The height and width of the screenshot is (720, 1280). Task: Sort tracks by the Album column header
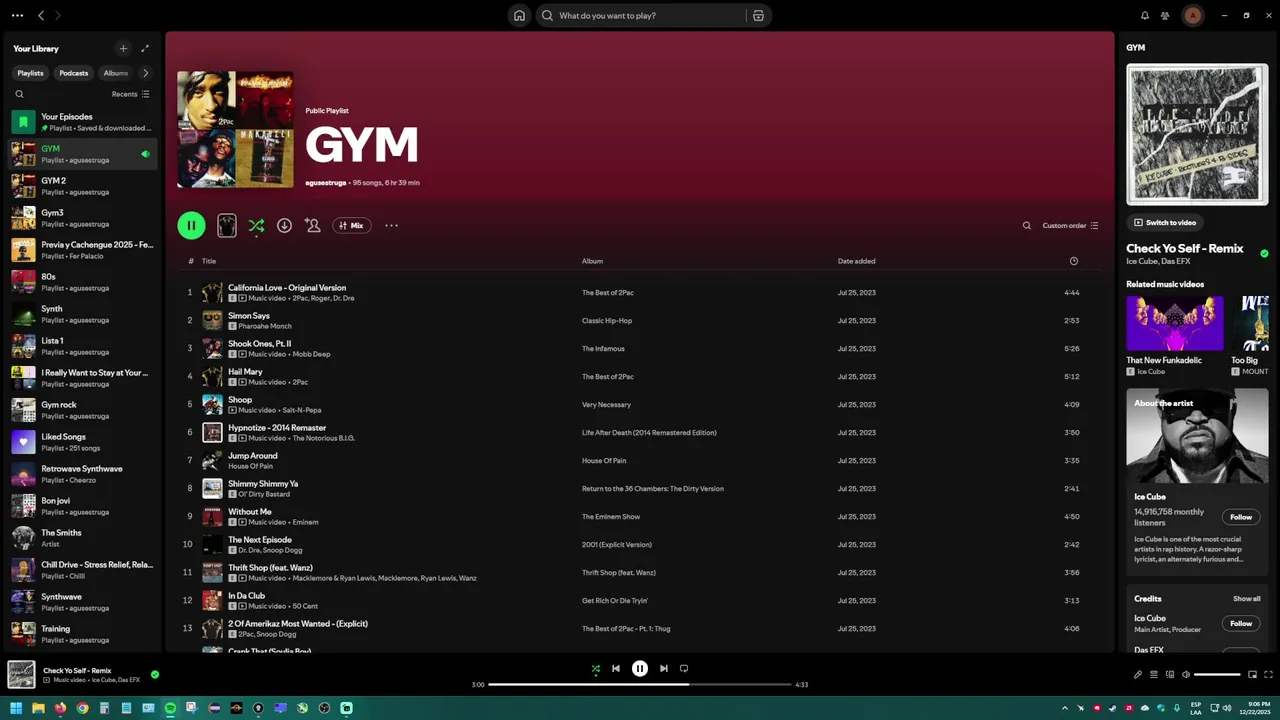pyautogui.click(x=592, y=261)
